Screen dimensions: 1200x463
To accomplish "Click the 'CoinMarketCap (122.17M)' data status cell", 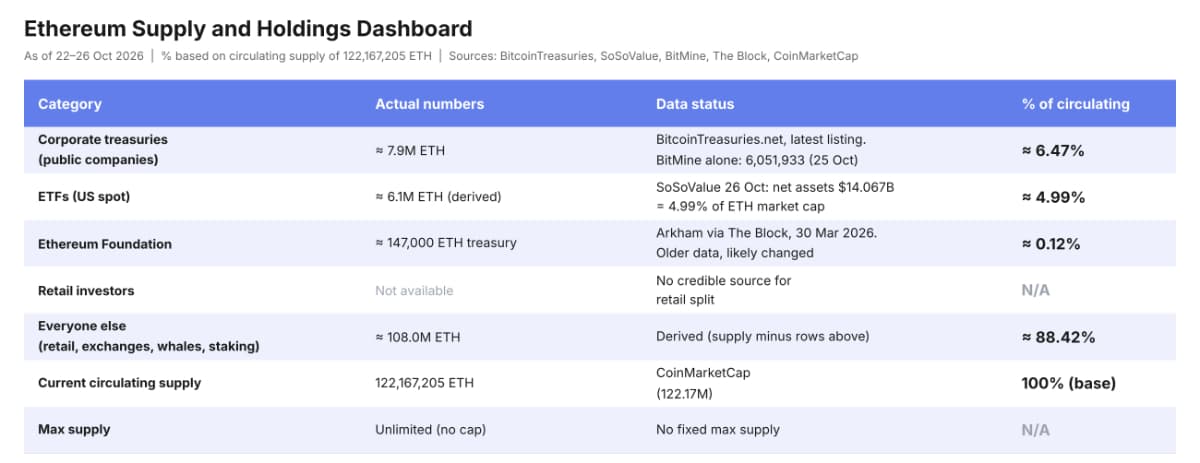I will (x=703, y=383).
